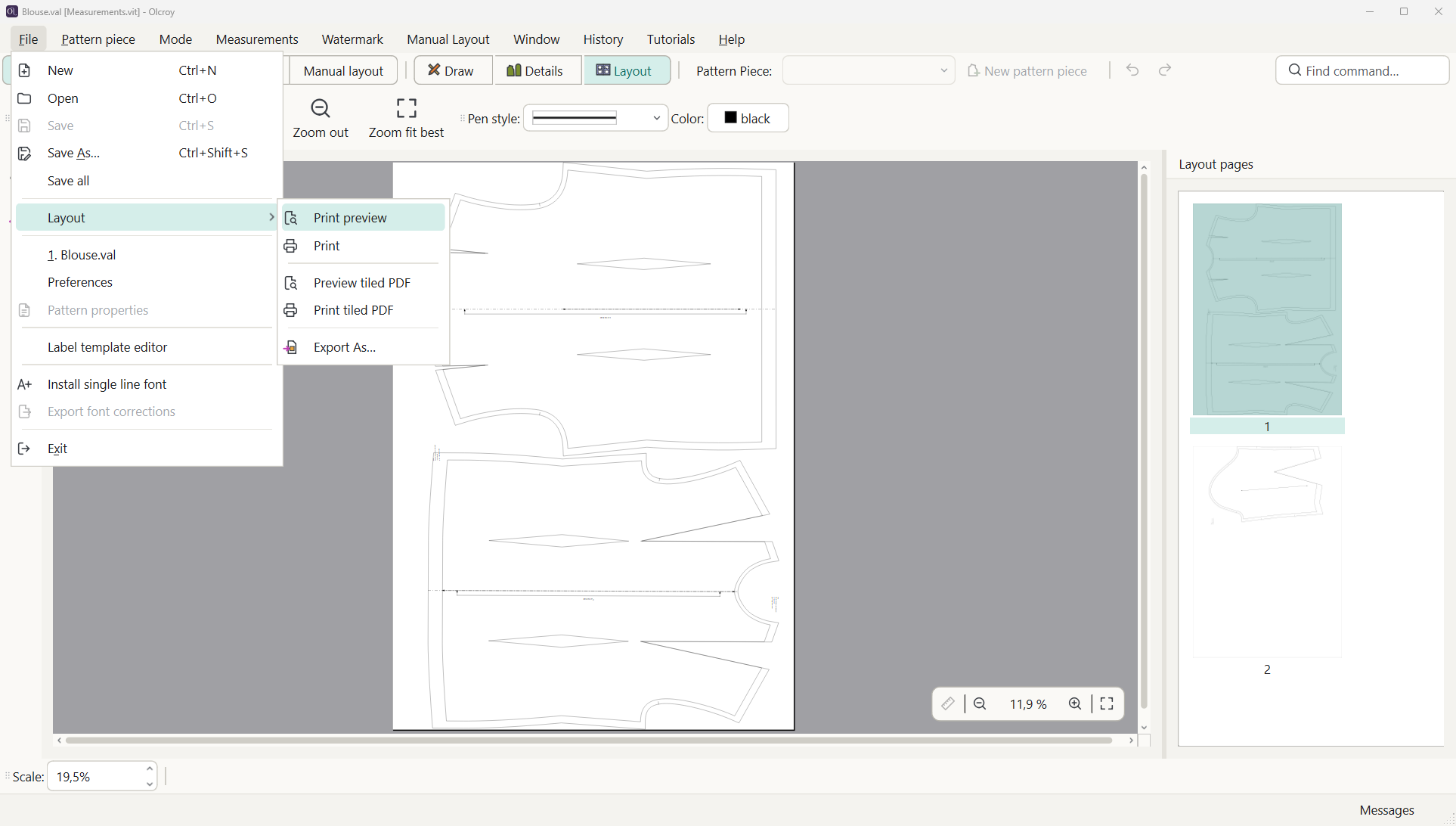Increase the Scale spinner value
Screen dimensions: 1456x826
pos(150,769)
